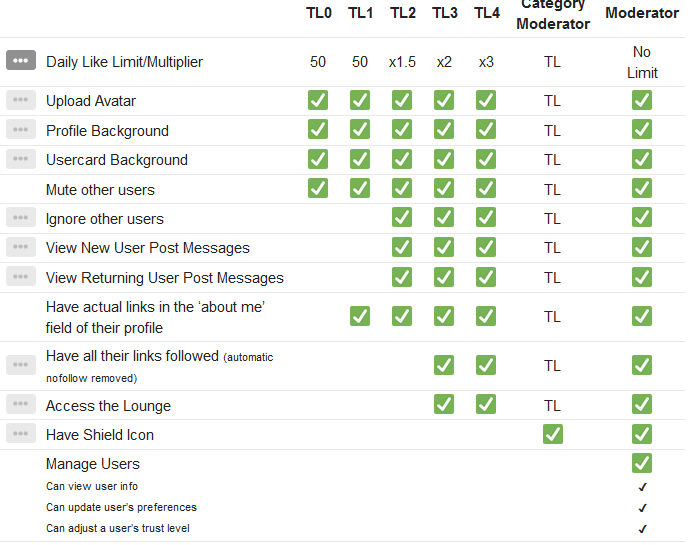700x545 pixels.
Task: Click the TL2 column header
Action: tap(402, 13)
